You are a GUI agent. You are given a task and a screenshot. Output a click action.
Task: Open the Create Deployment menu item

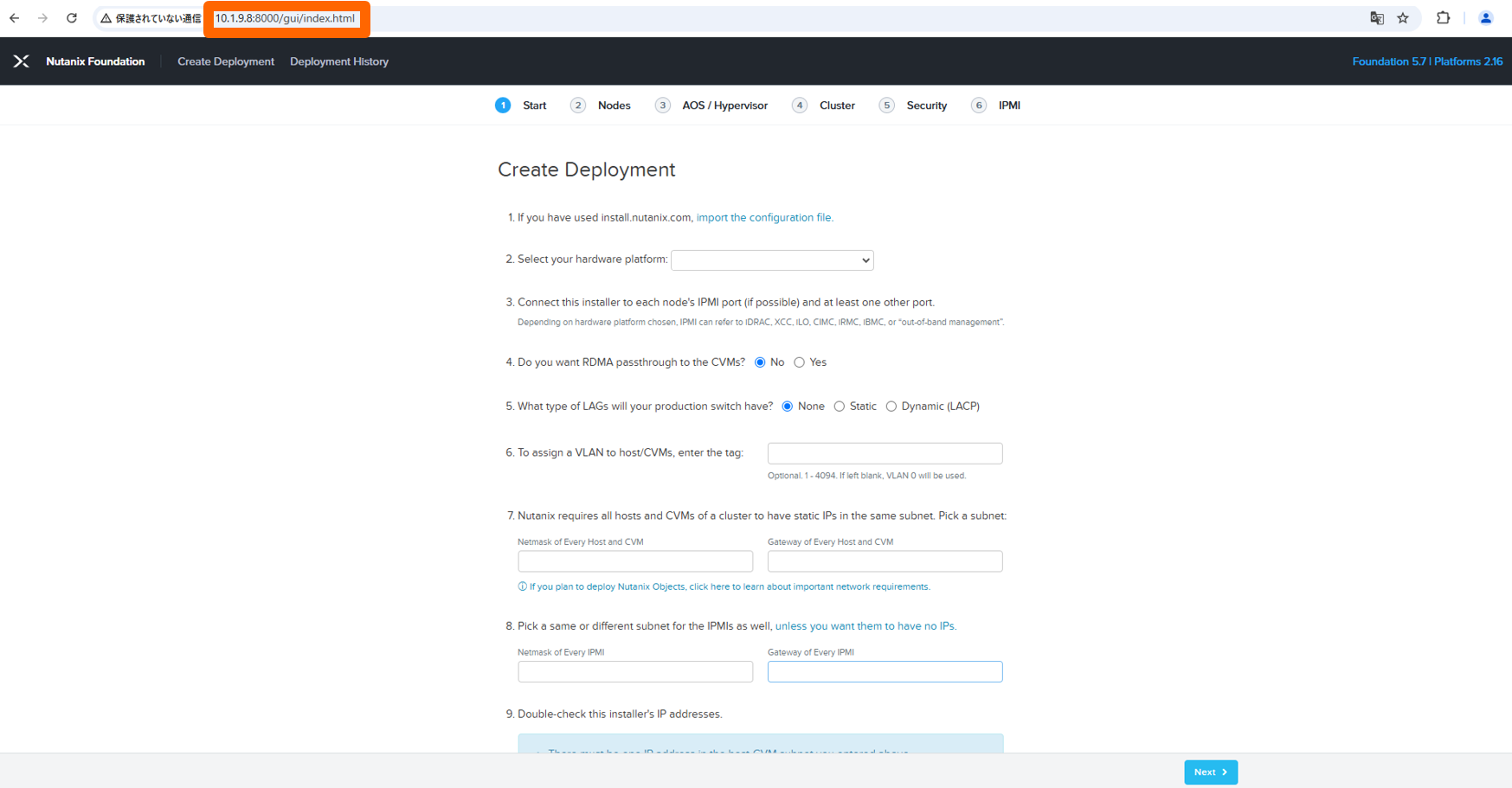coord(226,61)
